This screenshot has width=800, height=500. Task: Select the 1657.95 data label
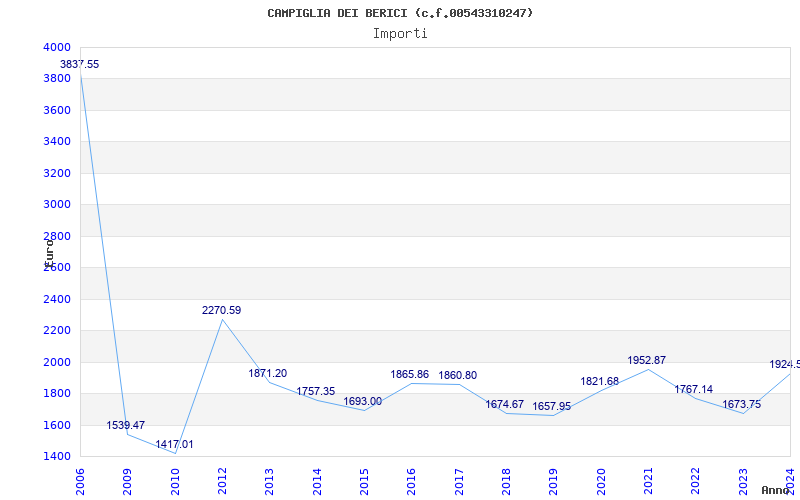pos(552,407)
